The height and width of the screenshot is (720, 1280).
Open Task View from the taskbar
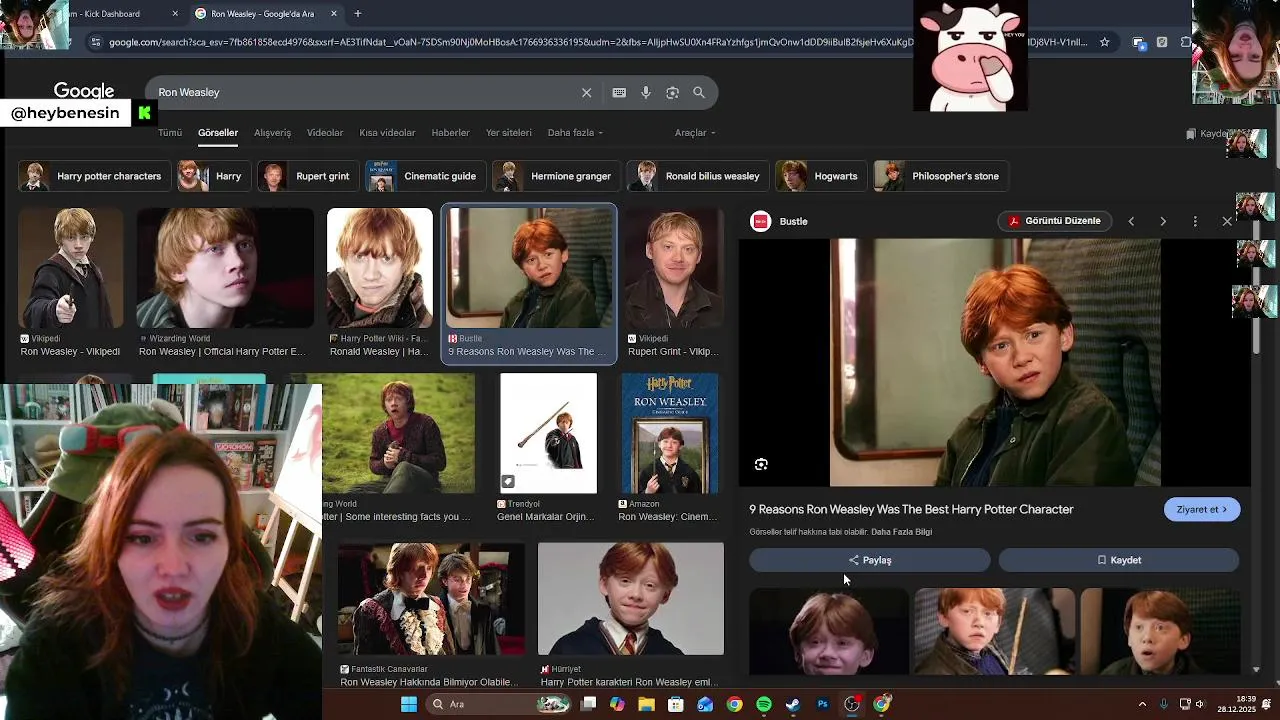pos(588,704)
